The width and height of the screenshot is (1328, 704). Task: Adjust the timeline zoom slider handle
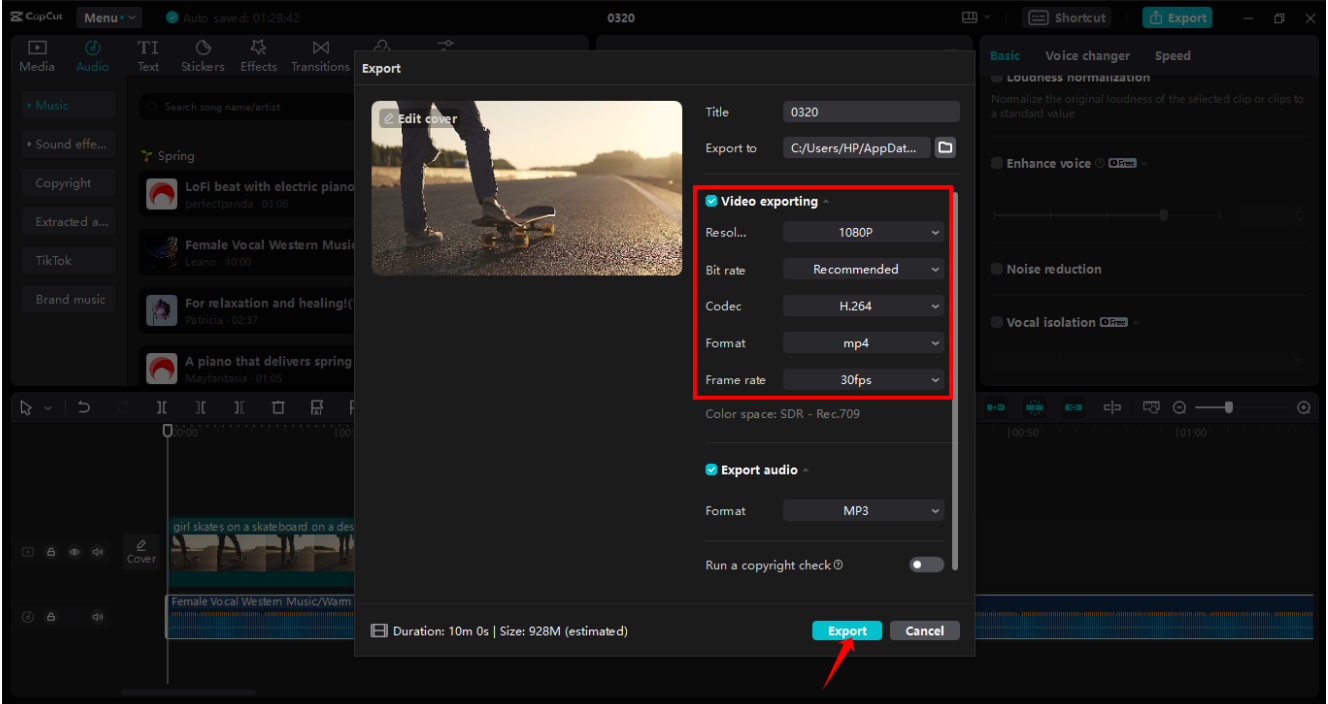coord(1228,407)
